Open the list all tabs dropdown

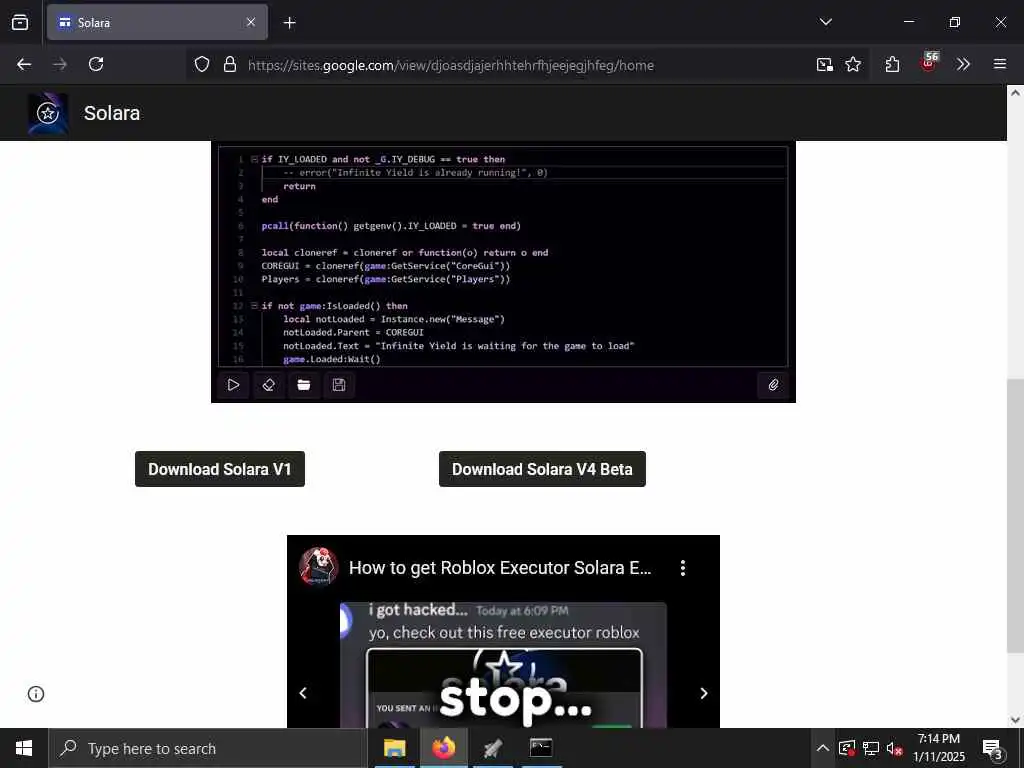825,22
